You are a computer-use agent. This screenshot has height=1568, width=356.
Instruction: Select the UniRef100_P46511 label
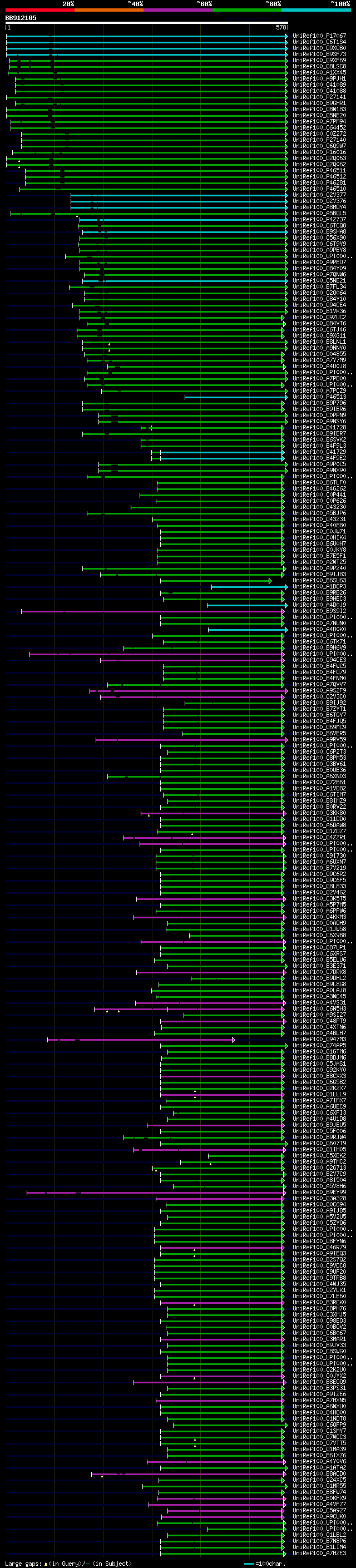pos(319,170)
